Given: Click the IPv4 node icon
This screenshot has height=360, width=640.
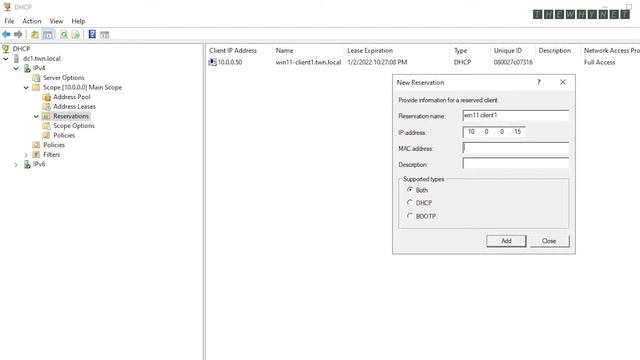Looking at the screenshot, I should [x=27, y=68].
